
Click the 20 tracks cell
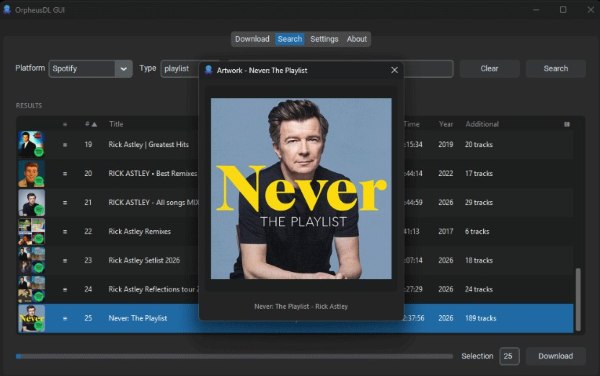click(x=479, y=145)
